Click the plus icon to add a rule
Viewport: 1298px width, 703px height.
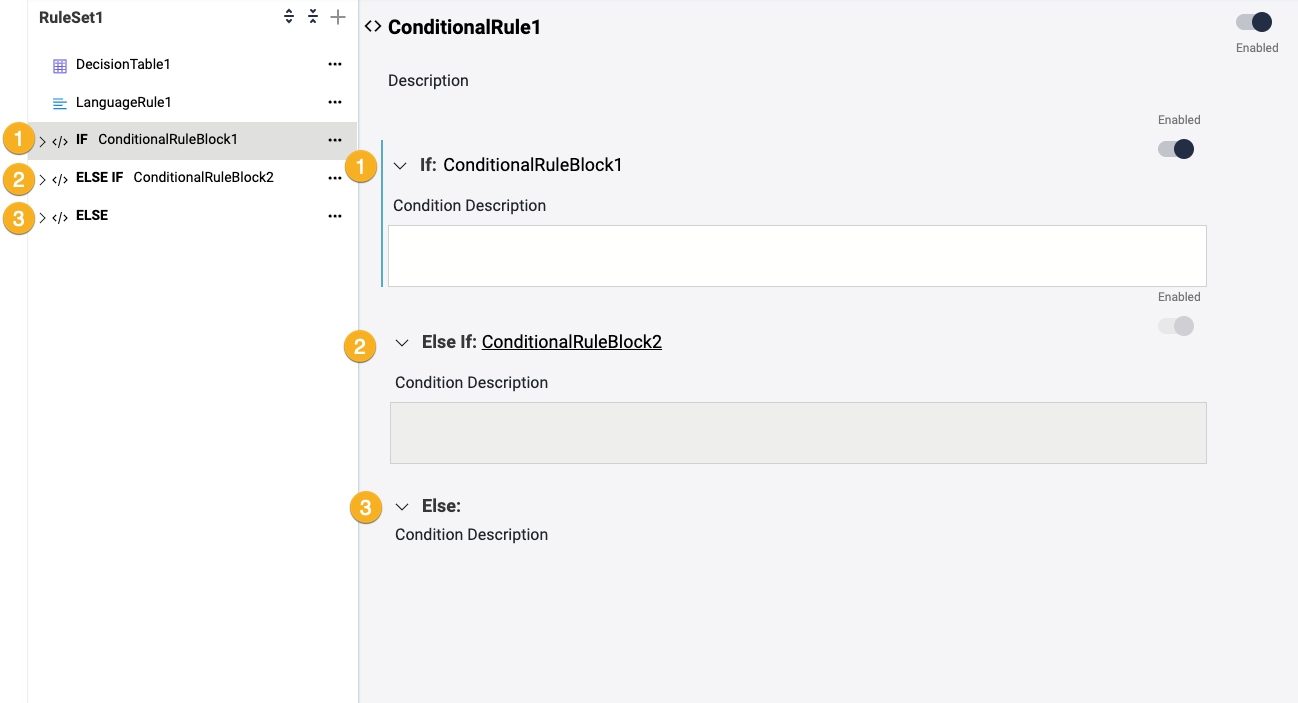338,17
